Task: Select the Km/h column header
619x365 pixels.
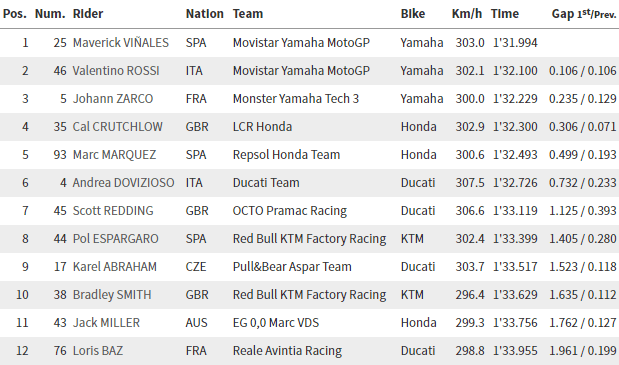Action: pyautogui.click(x=467, y=14)
